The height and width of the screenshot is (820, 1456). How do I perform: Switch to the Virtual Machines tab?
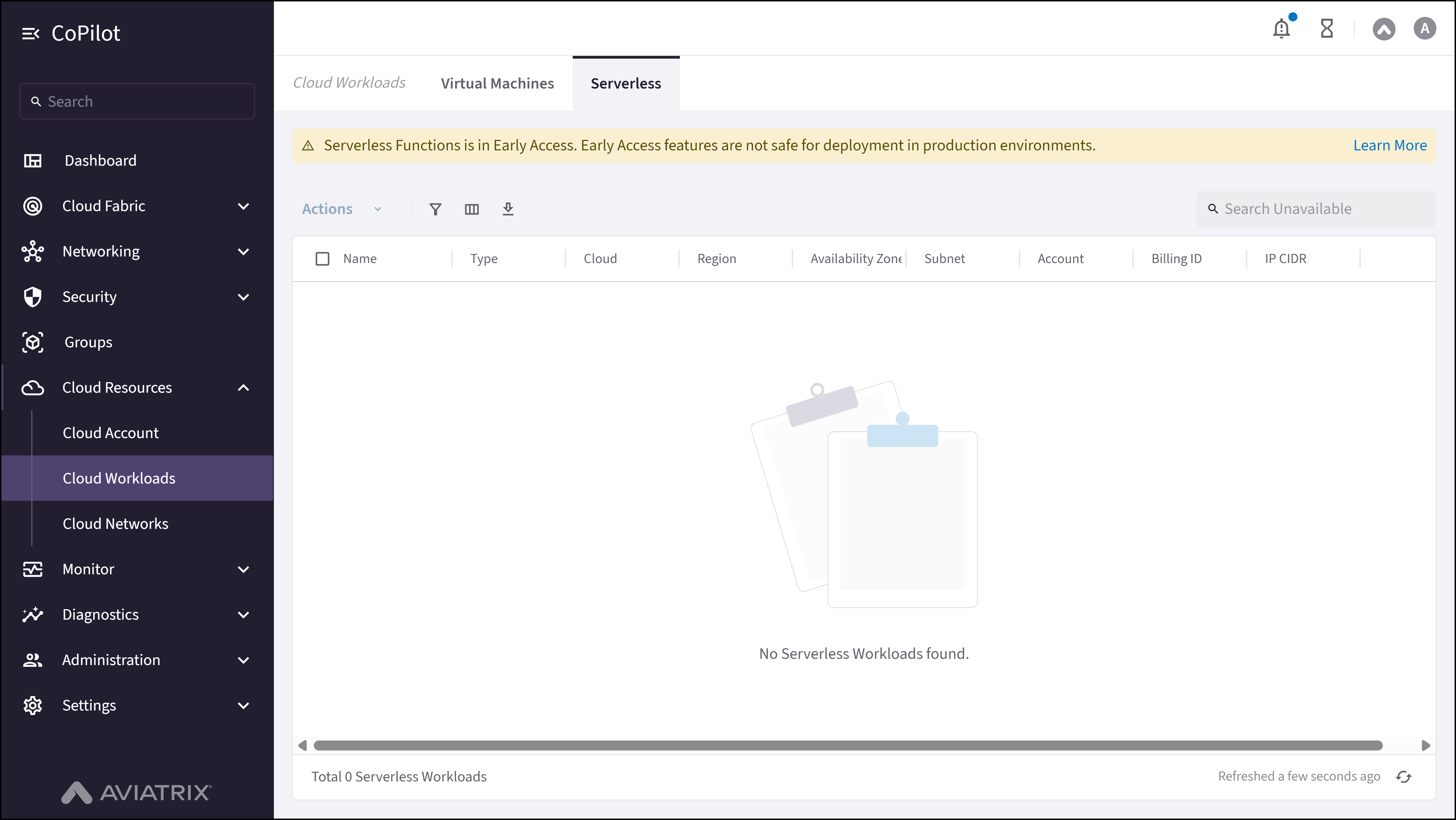click(x=497, y=83)
